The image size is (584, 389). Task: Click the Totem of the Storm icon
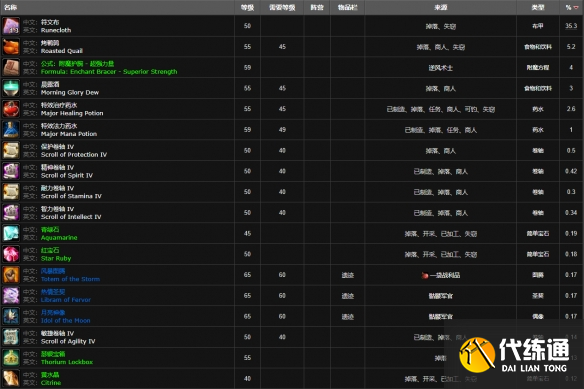11,275
